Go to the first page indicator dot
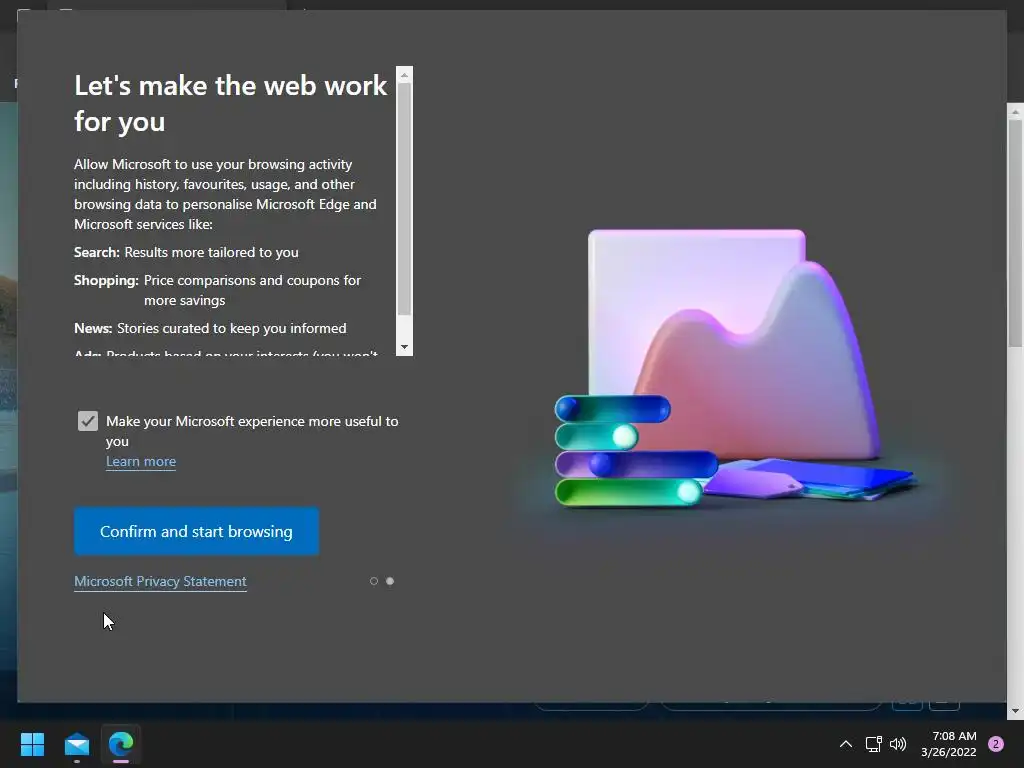Viewport: 1024px width, 768px height. 374,581
